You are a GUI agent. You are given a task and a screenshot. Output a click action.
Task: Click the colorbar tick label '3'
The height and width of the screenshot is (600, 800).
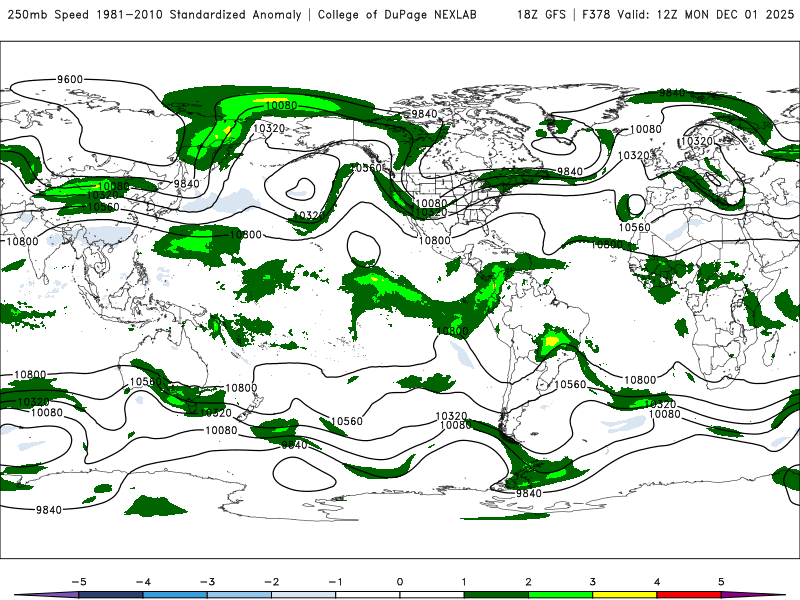(593, 582)
